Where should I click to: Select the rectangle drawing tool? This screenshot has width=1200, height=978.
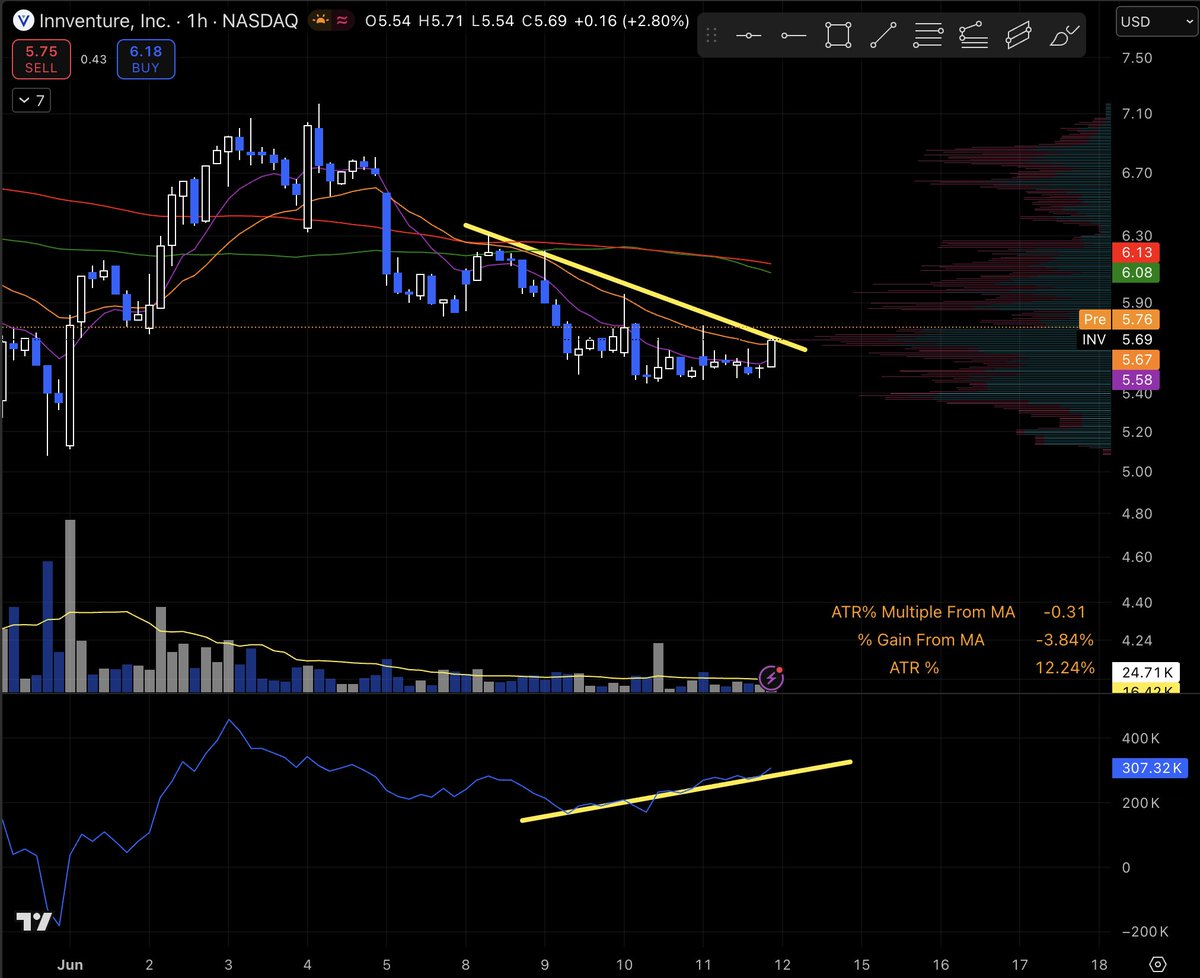point(838,35)
